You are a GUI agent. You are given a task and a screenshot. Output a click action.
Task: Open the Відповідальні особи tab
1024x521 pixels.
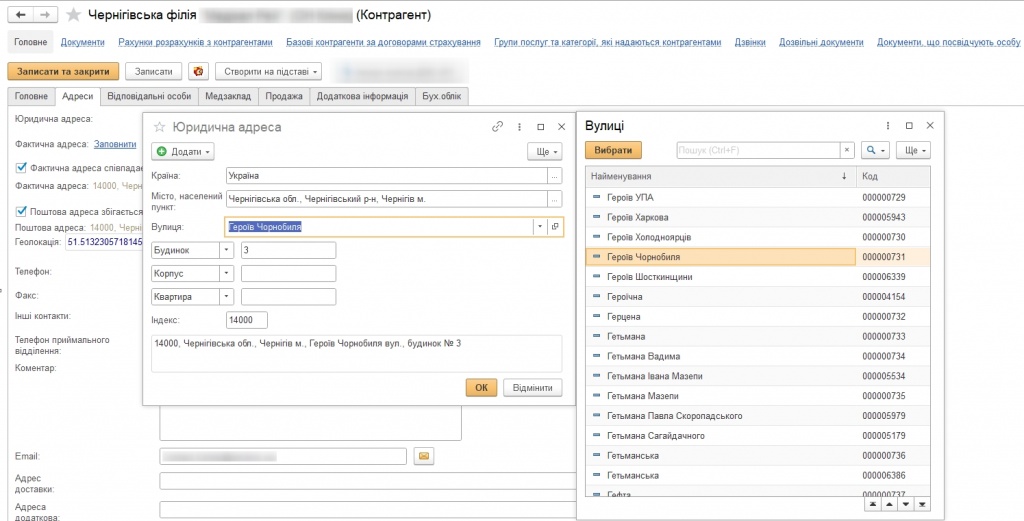149,96
